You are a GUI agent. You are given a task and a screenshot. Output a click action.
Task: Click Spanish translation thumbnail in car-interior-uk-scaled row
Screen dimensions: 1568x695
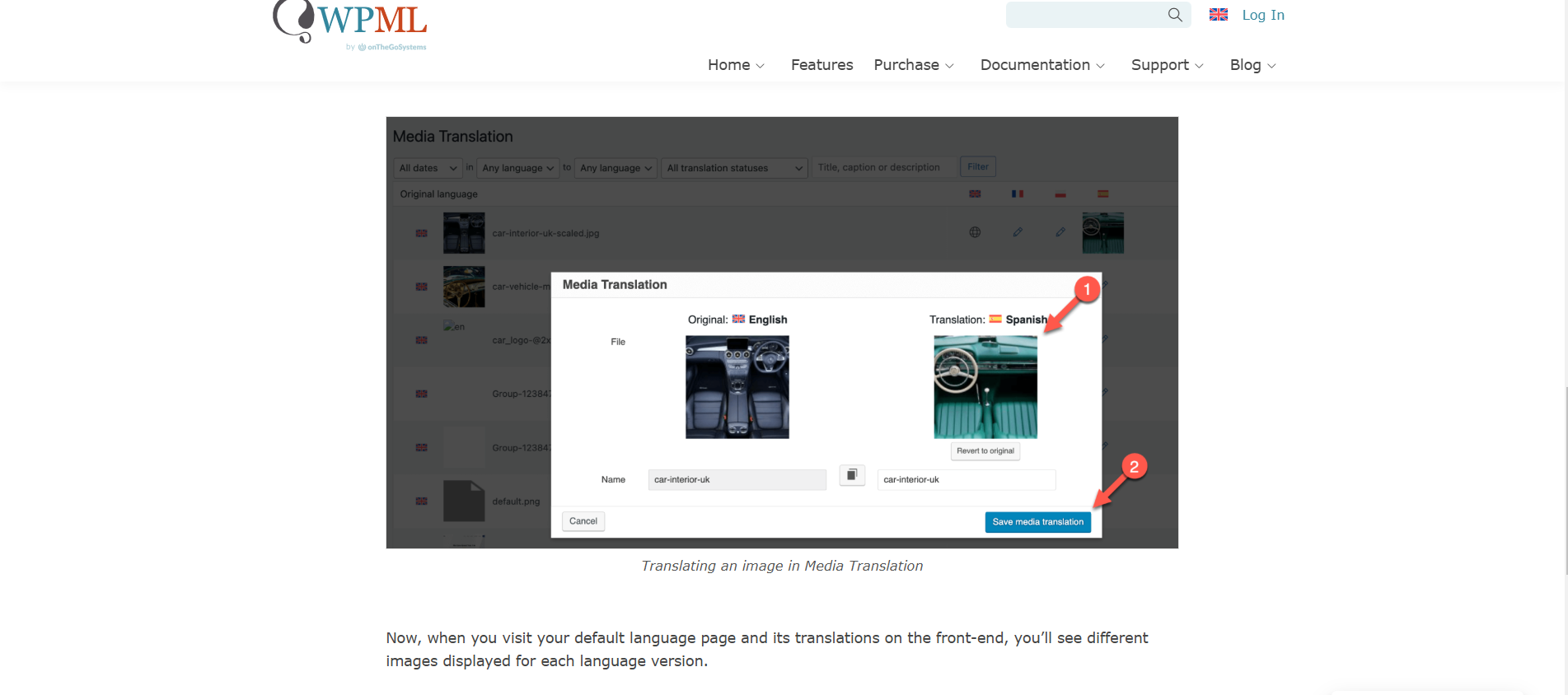click(x=1103, y=233)
